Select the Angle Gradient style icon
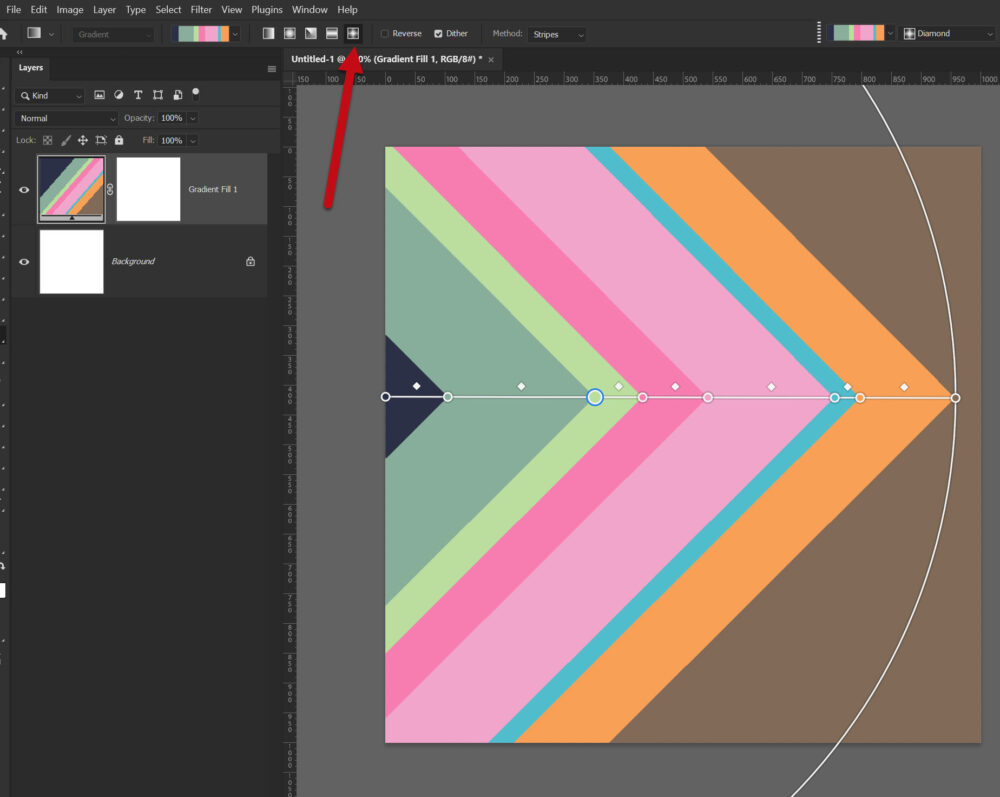Viewport: 1000px width, 797px height. (x=311, y=34)
